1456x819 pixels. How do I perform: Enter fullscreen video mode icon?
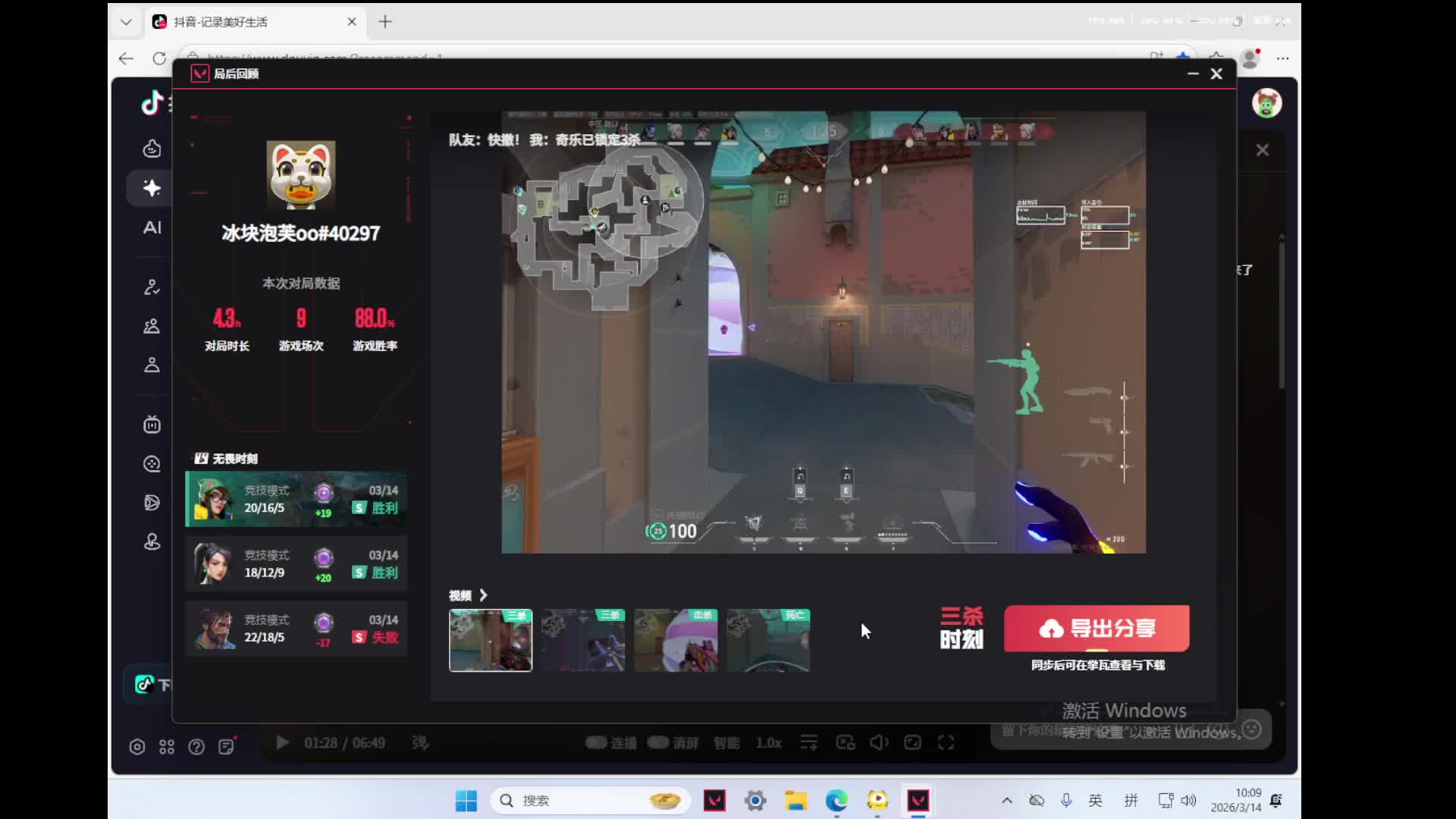click(x=946, y=742)
